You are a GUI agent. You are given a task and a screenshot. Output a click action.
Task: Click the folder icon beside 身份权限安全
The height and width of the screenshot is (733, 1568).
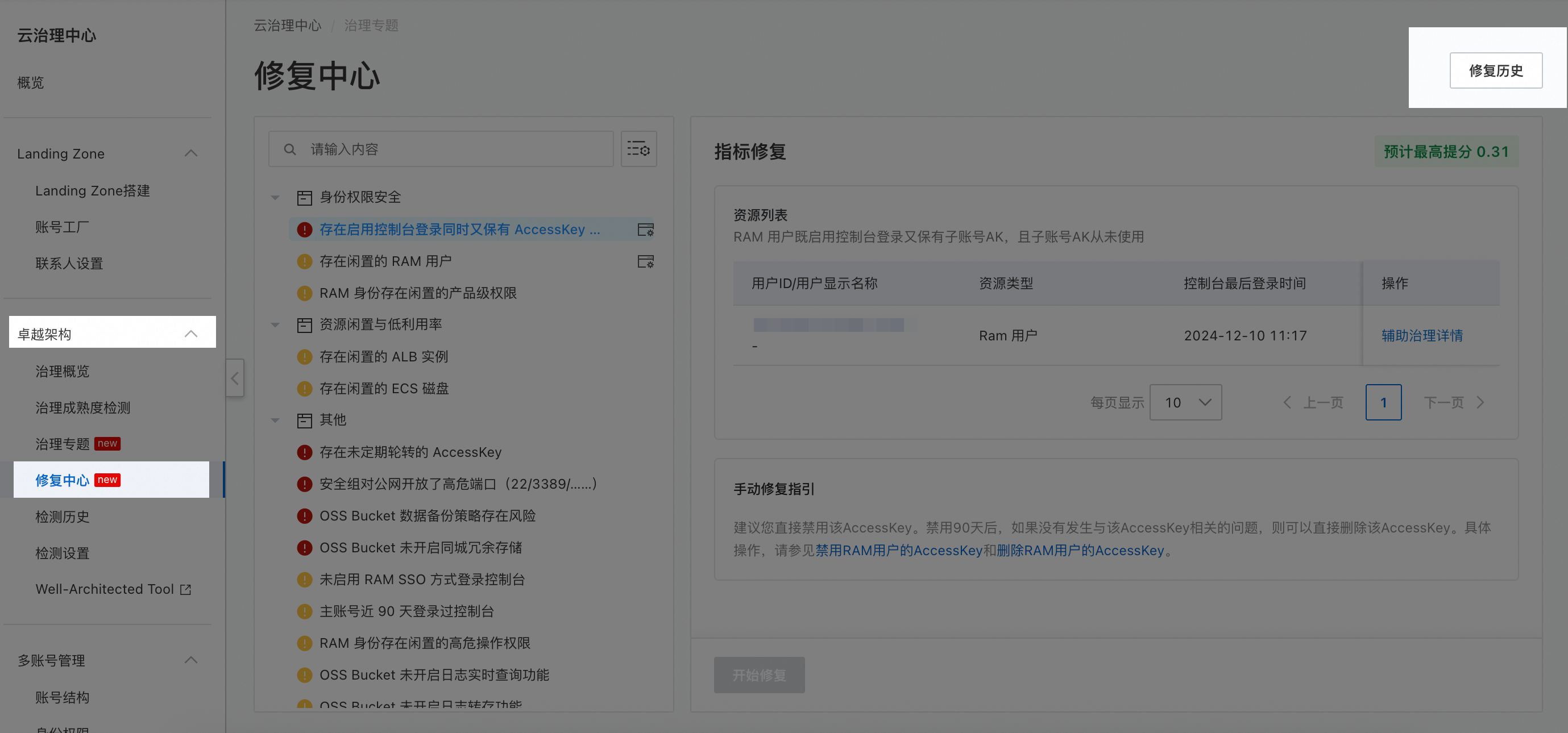(x=304, y=198)
